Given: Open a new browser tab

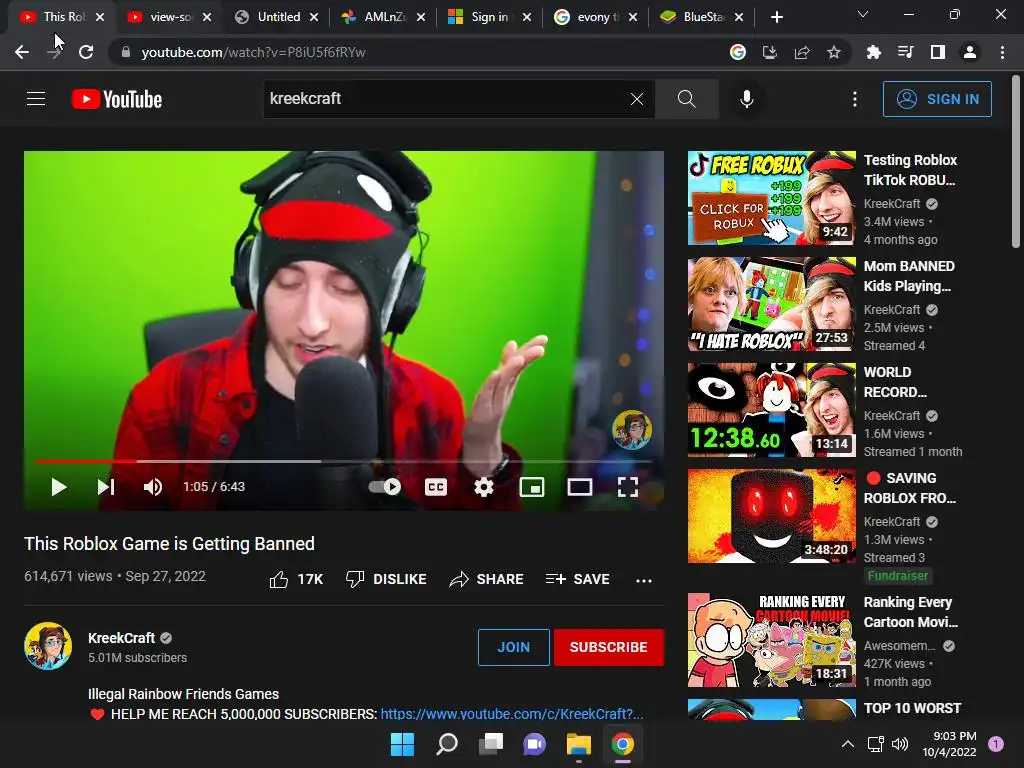Looking at the screenshot, I should pyautogui.click(x=776, y=17).
